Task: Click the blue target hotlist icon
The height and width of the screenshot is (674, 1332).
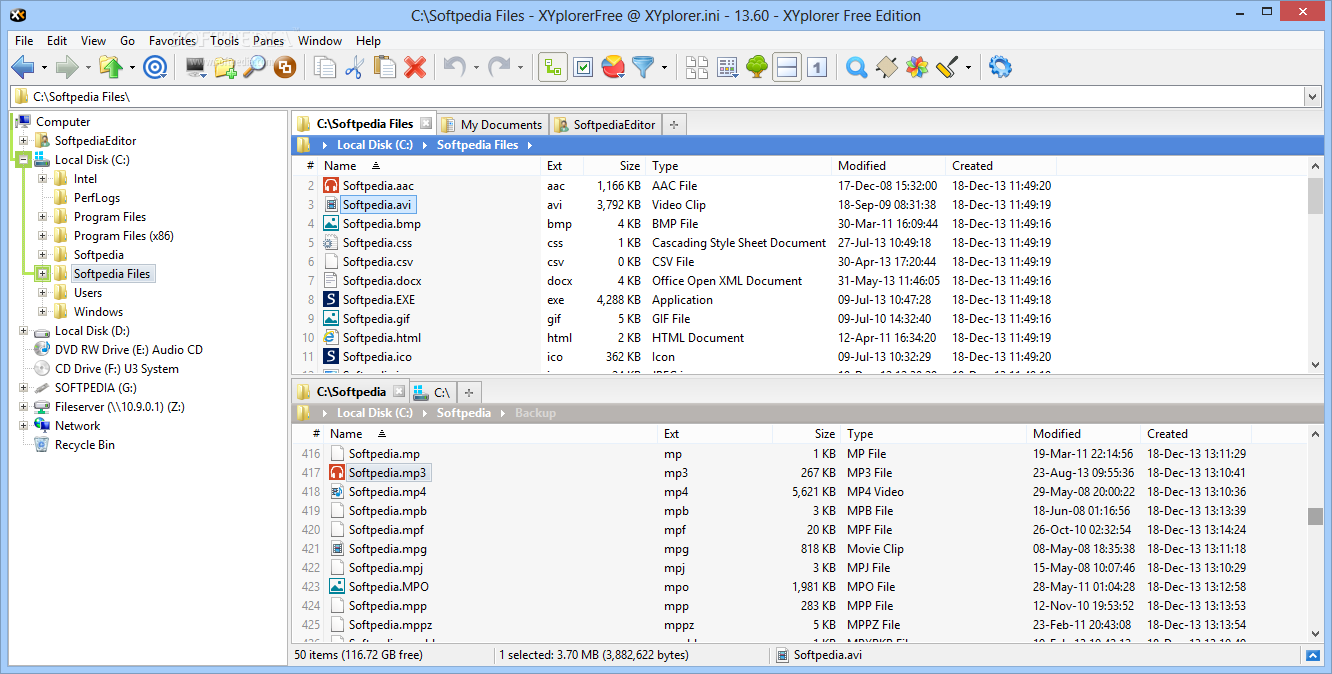Action: (x=154, y=67)
